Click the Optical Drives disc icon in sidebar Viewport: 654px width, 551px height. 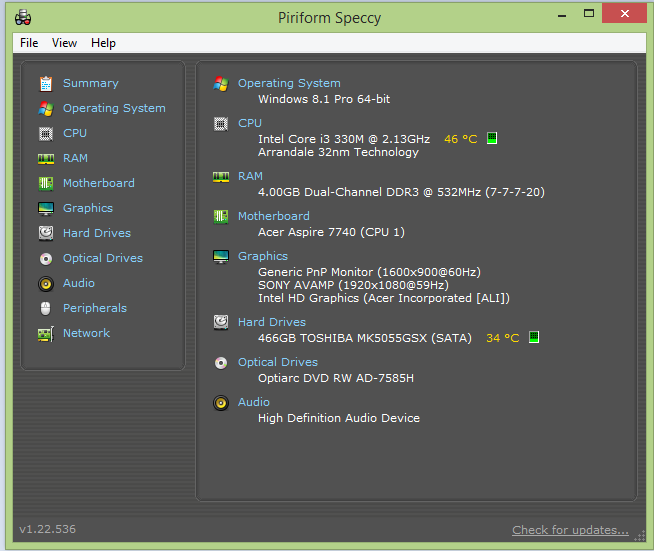coord(46,259)
